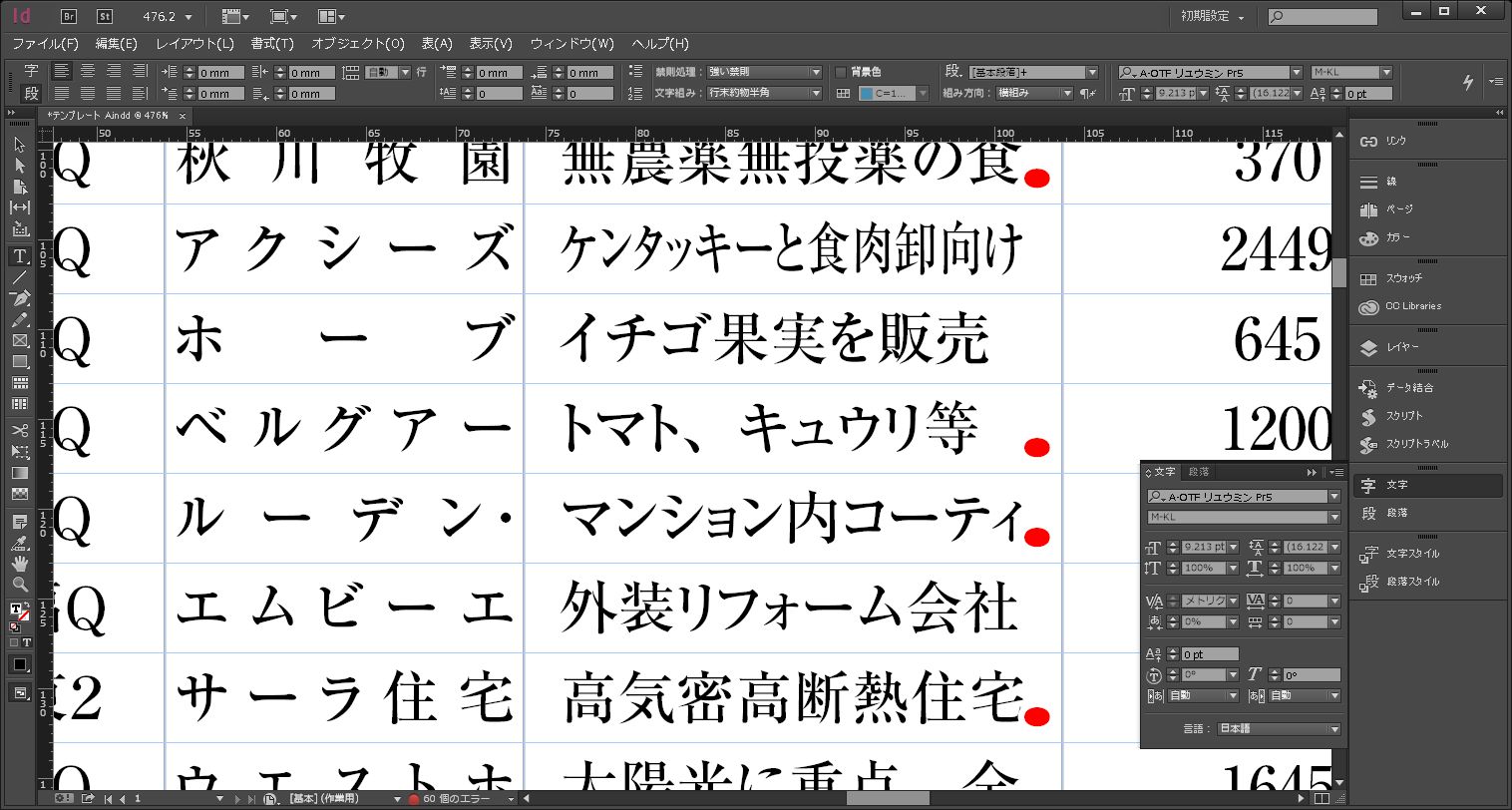Launch Adobe Bridge with Br button
The image size is (1512, 810).
[x=69, y=16]
